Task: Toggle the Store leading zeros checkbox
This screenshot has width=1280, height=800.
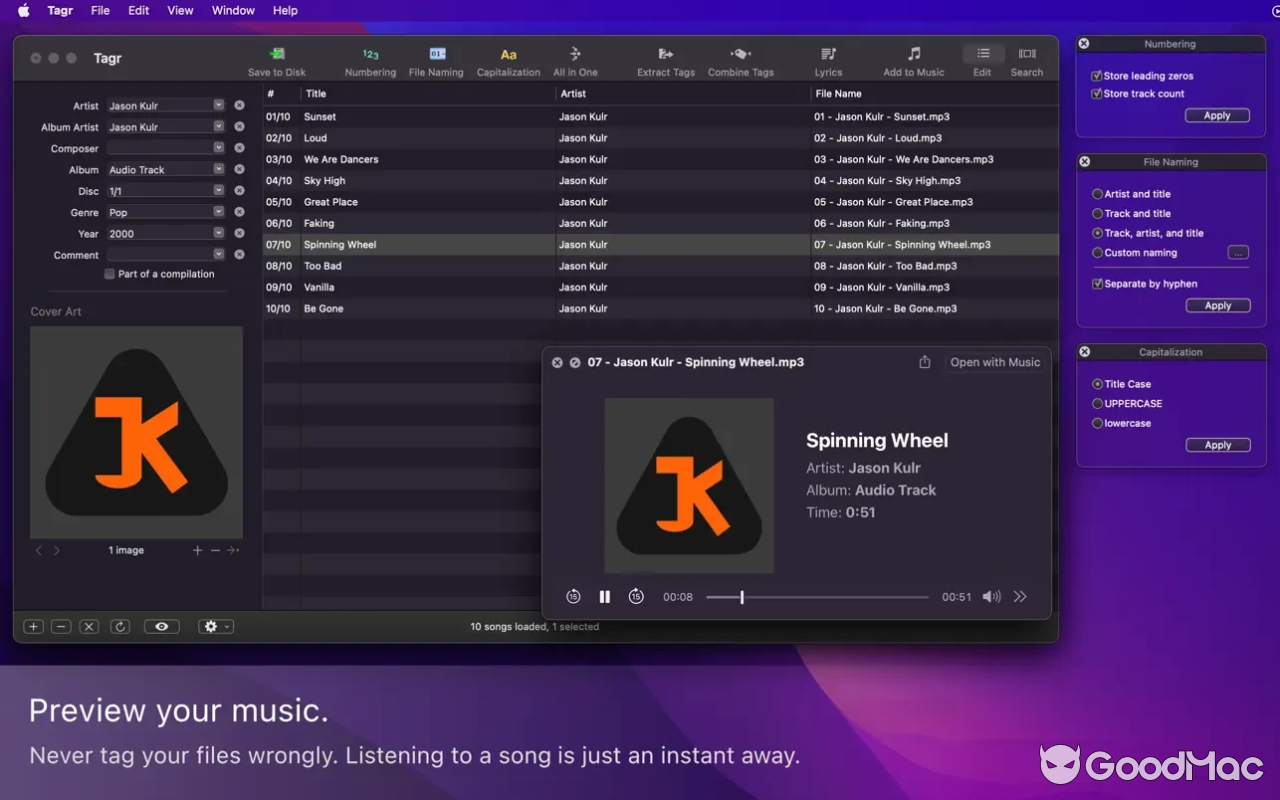Action: coord(1097,76)
